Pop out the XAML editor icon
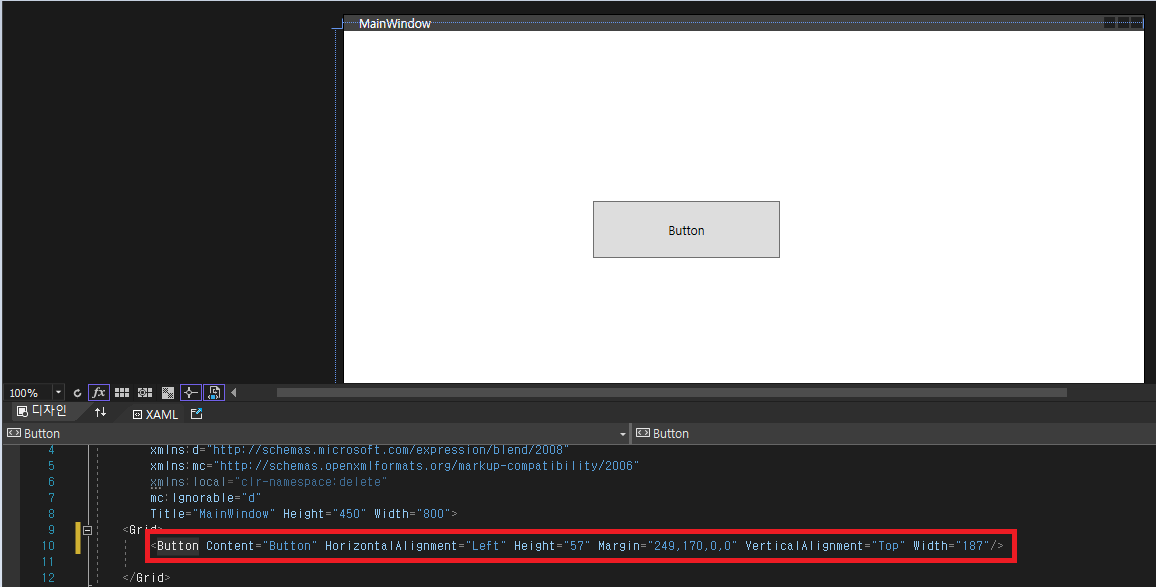The width and height of the screenshot is (1156, 587). 196,414
